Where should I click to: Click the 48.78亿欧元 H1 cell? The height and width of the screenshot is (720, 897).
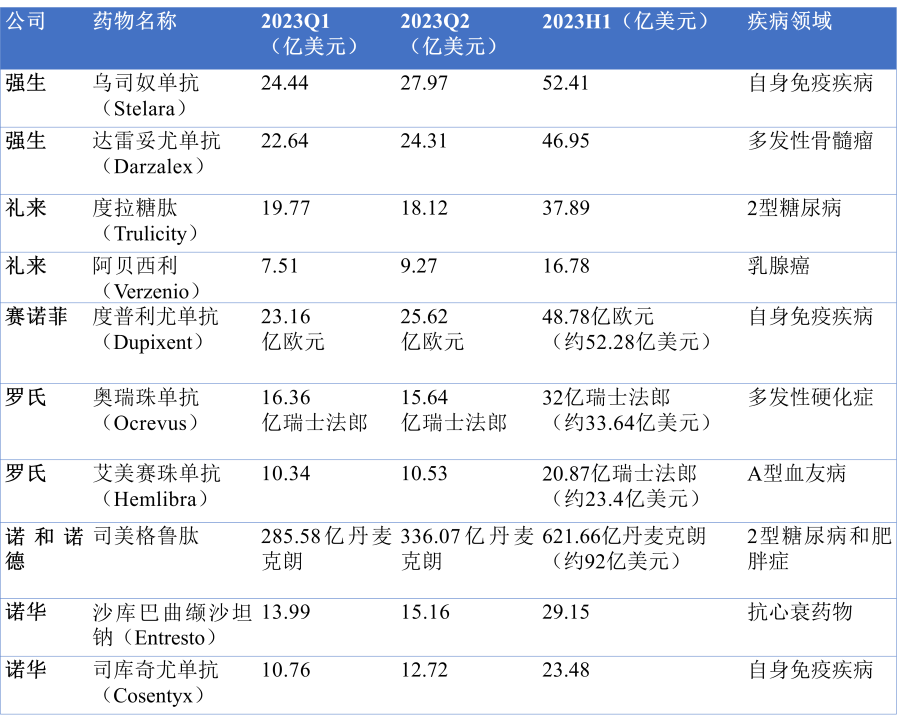coord(628,329)
